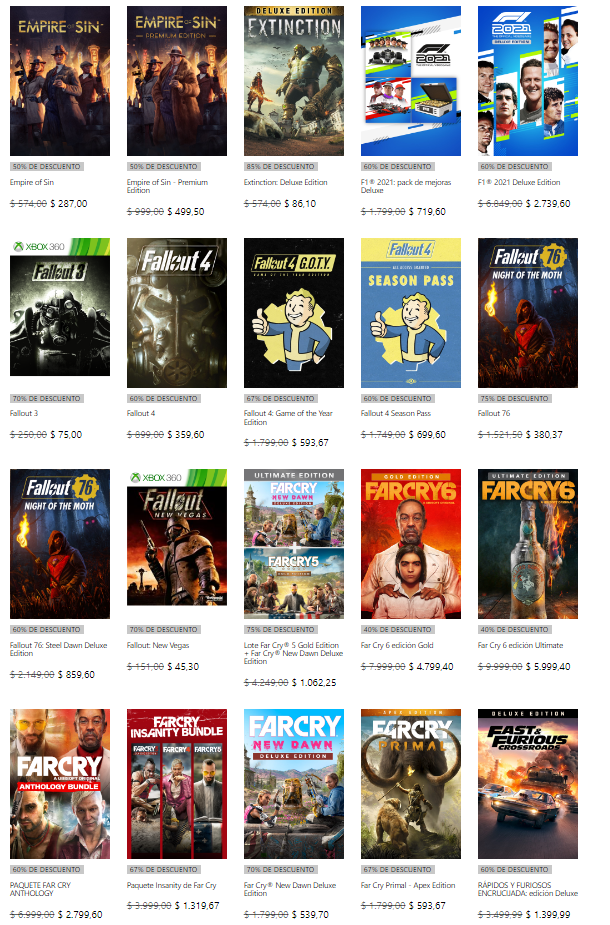Click the Fallout New Vegas cover art
The image size is (610, 925).
176,537
